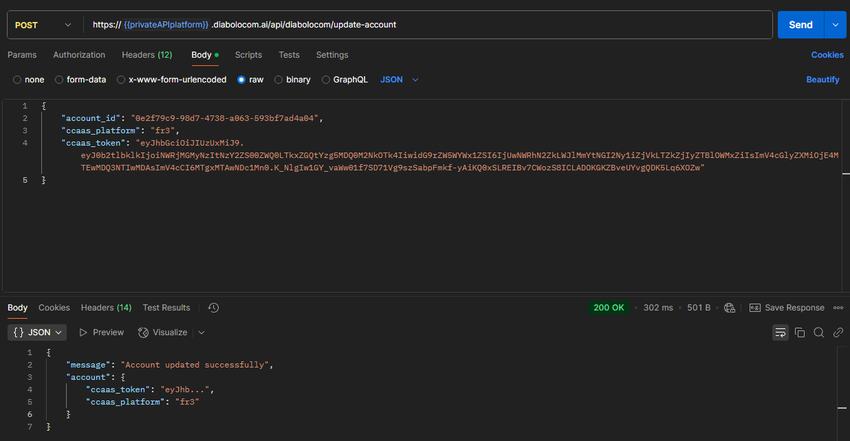Open the Test Results tab

point(166,308)
